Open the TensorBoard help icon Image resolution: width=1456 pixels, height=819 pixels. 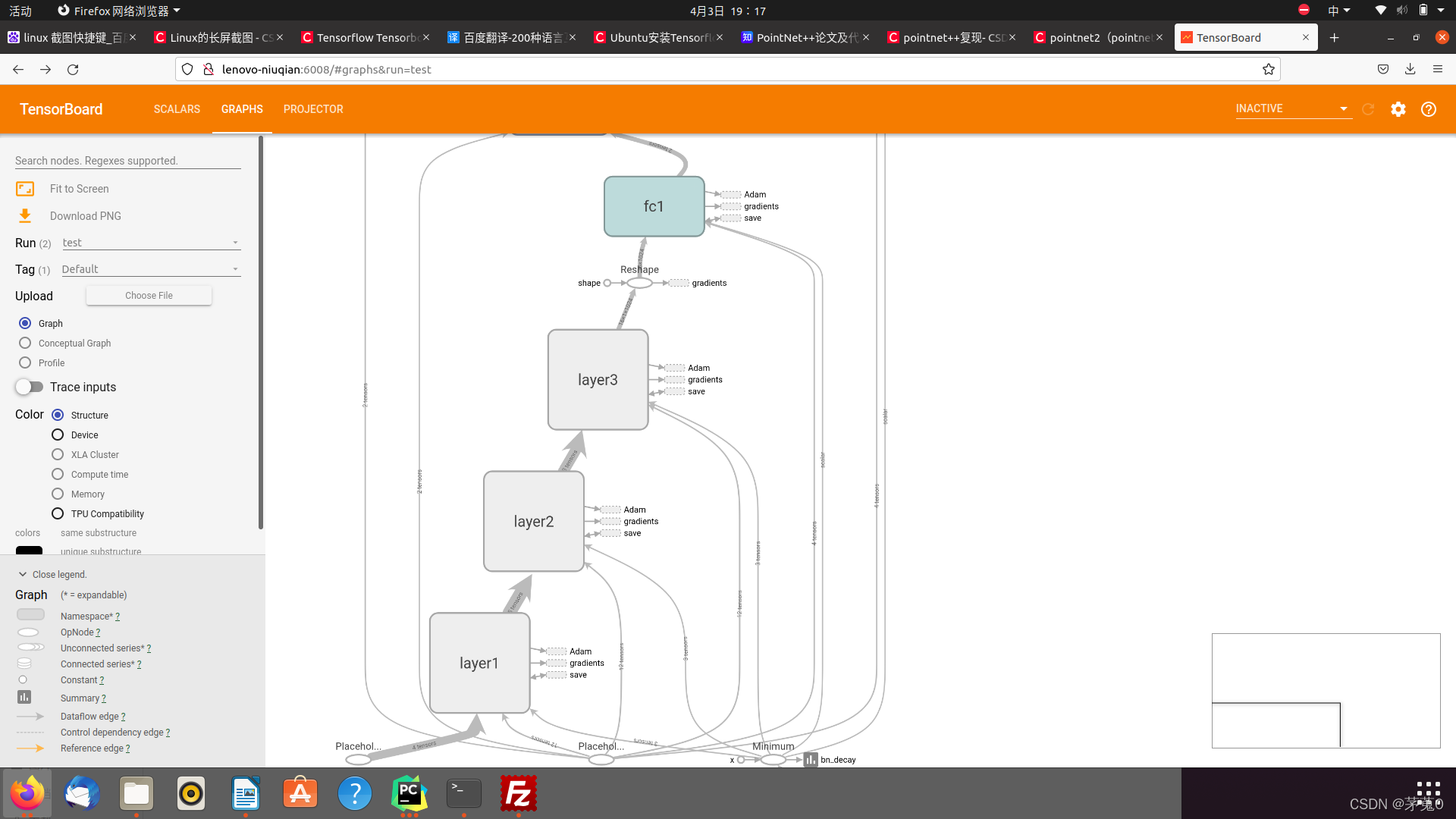point(1428,109)
